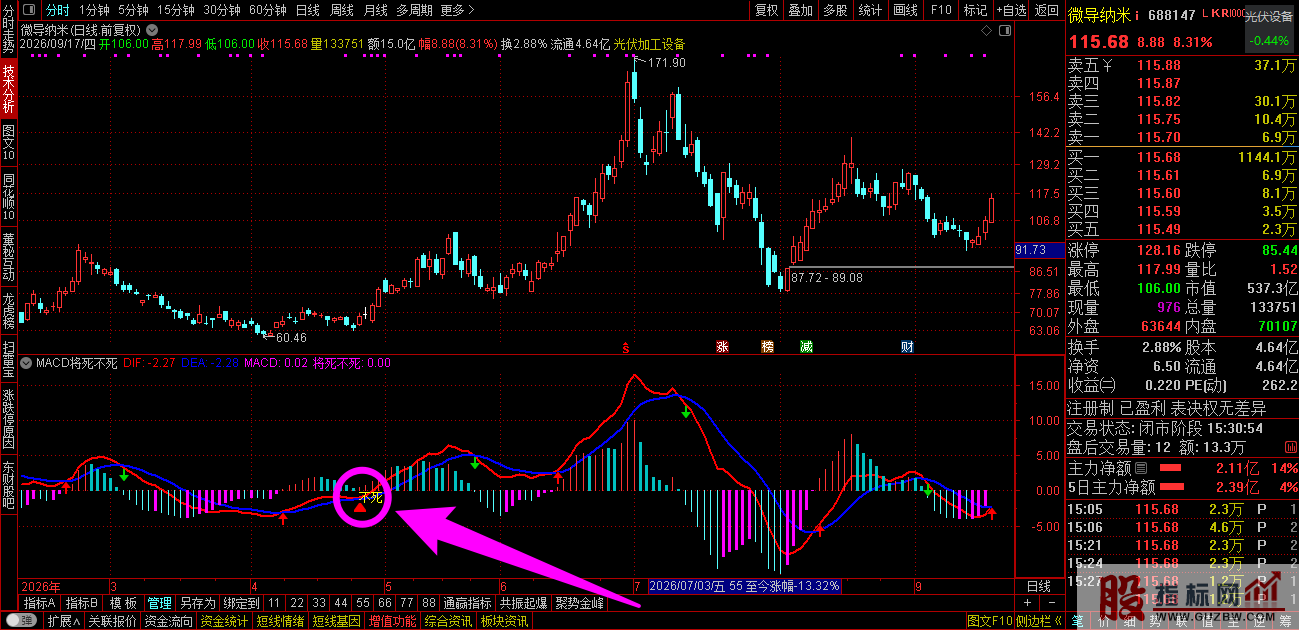Select the 共振起爆 indicator
Image resolution: width=1299 pixels, height=630 pixels.
(523, 603)
